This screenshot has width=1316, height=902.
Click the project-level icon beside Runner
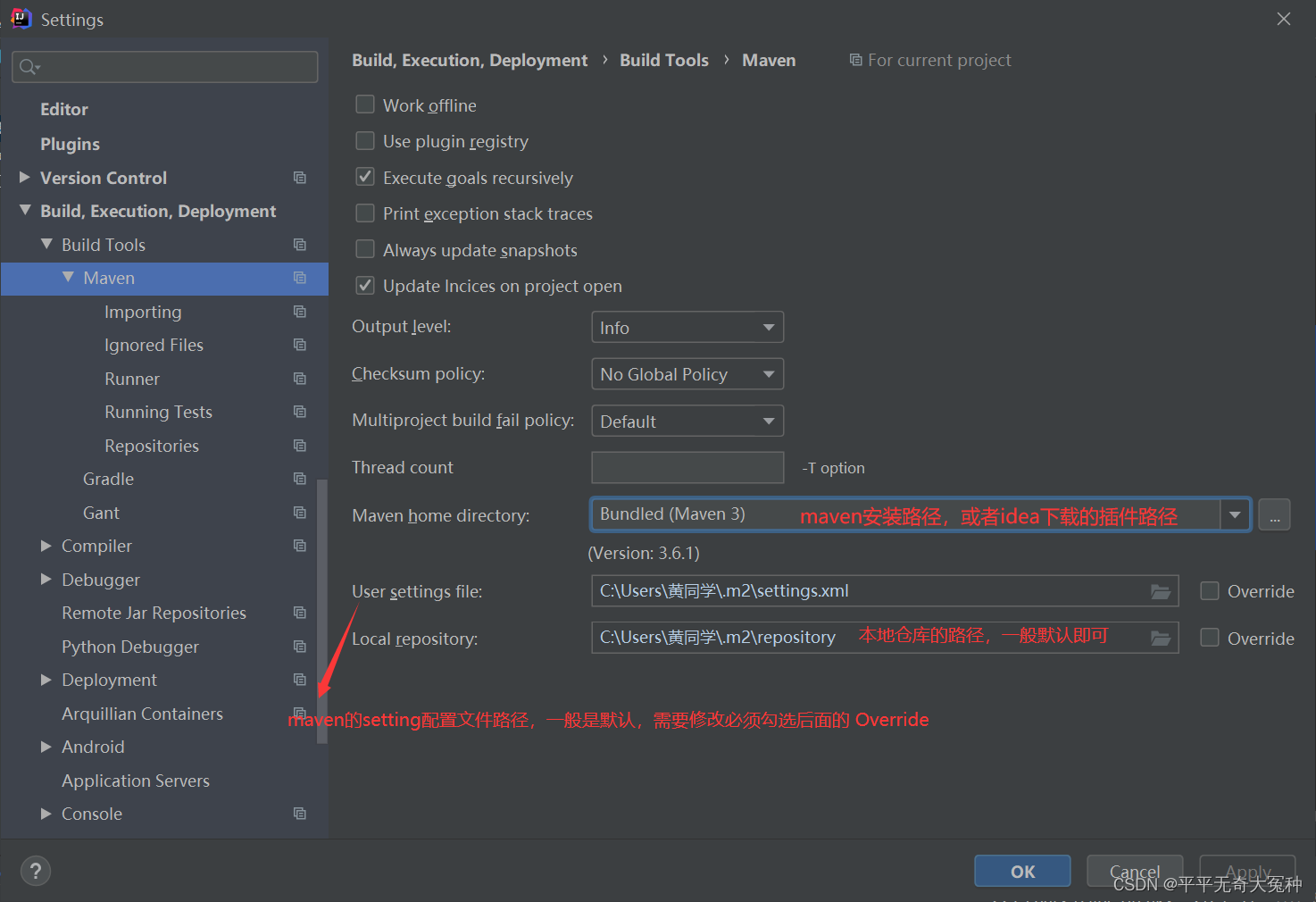[x=300, y=379]
